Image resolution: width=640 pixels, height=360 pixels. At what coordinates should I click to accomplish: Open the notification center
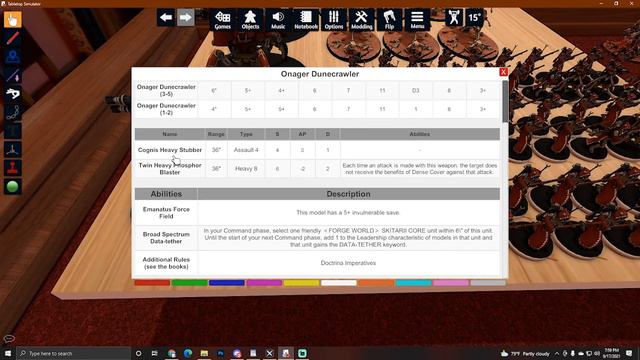click(x=629, y=353)
